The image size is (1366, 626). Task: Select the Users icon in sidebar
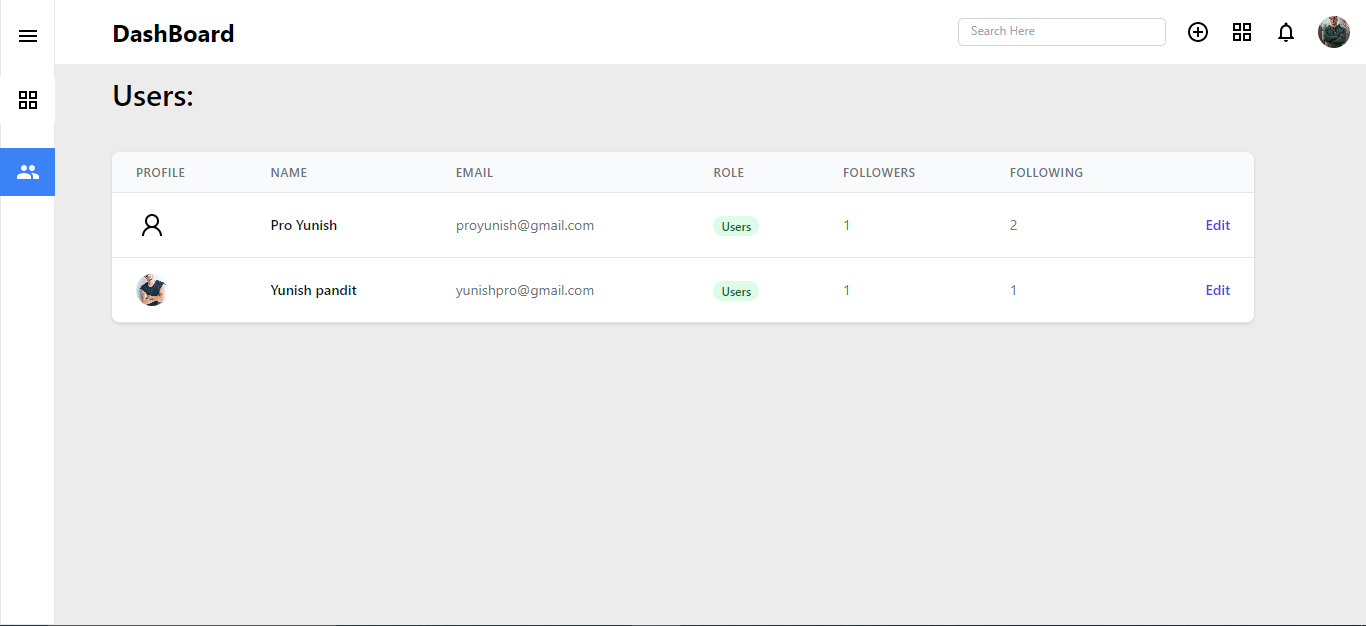[27, 171]
